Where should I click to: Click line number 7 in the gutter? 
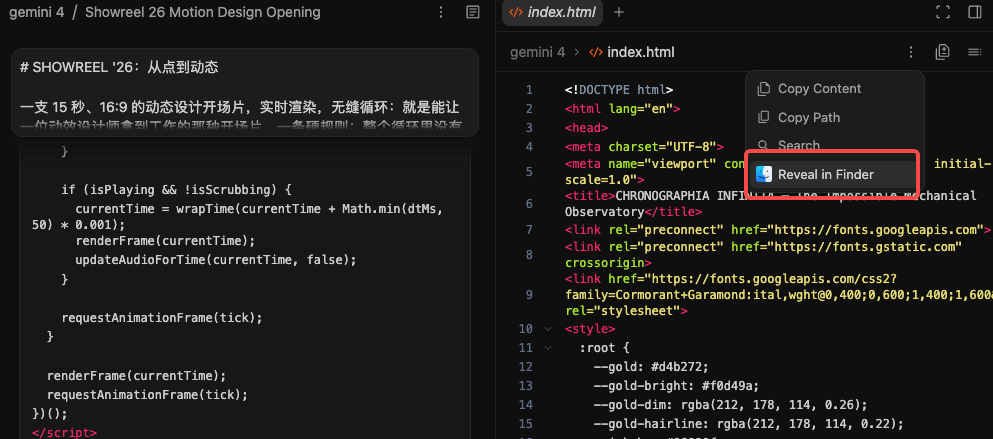(x=529, y=229)
